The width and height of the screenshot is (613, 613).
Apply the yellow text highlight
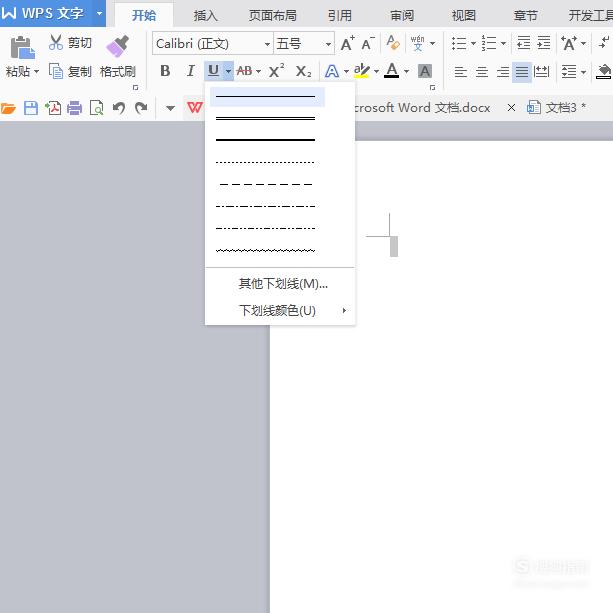(362, 71)
